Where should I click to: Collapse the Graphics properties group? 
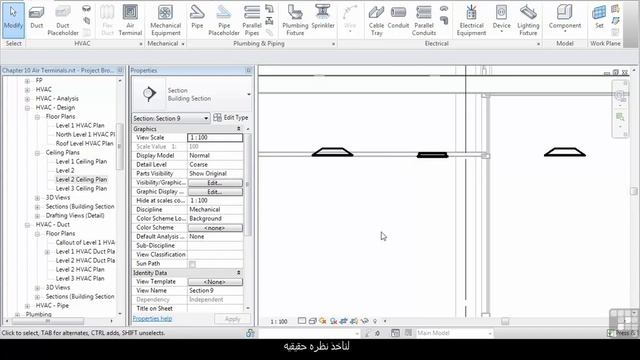(239, 129)
